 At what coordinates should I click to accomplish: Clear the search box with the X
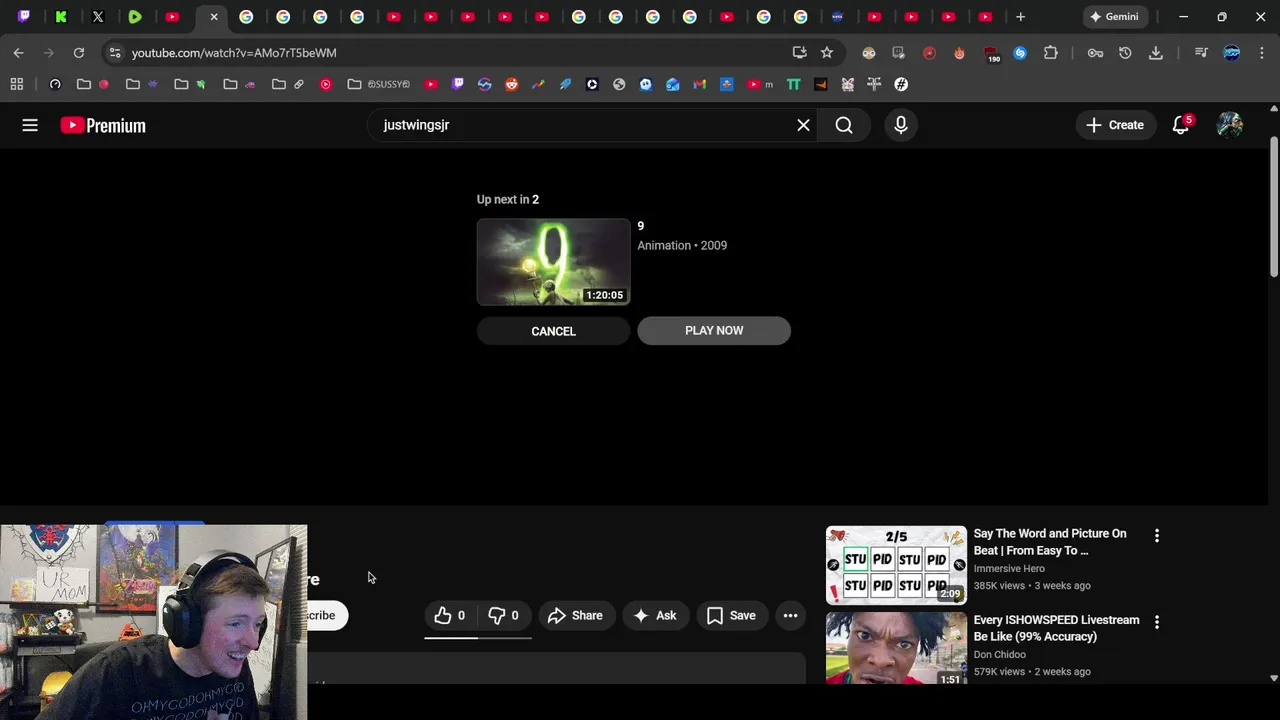[803, 125]
